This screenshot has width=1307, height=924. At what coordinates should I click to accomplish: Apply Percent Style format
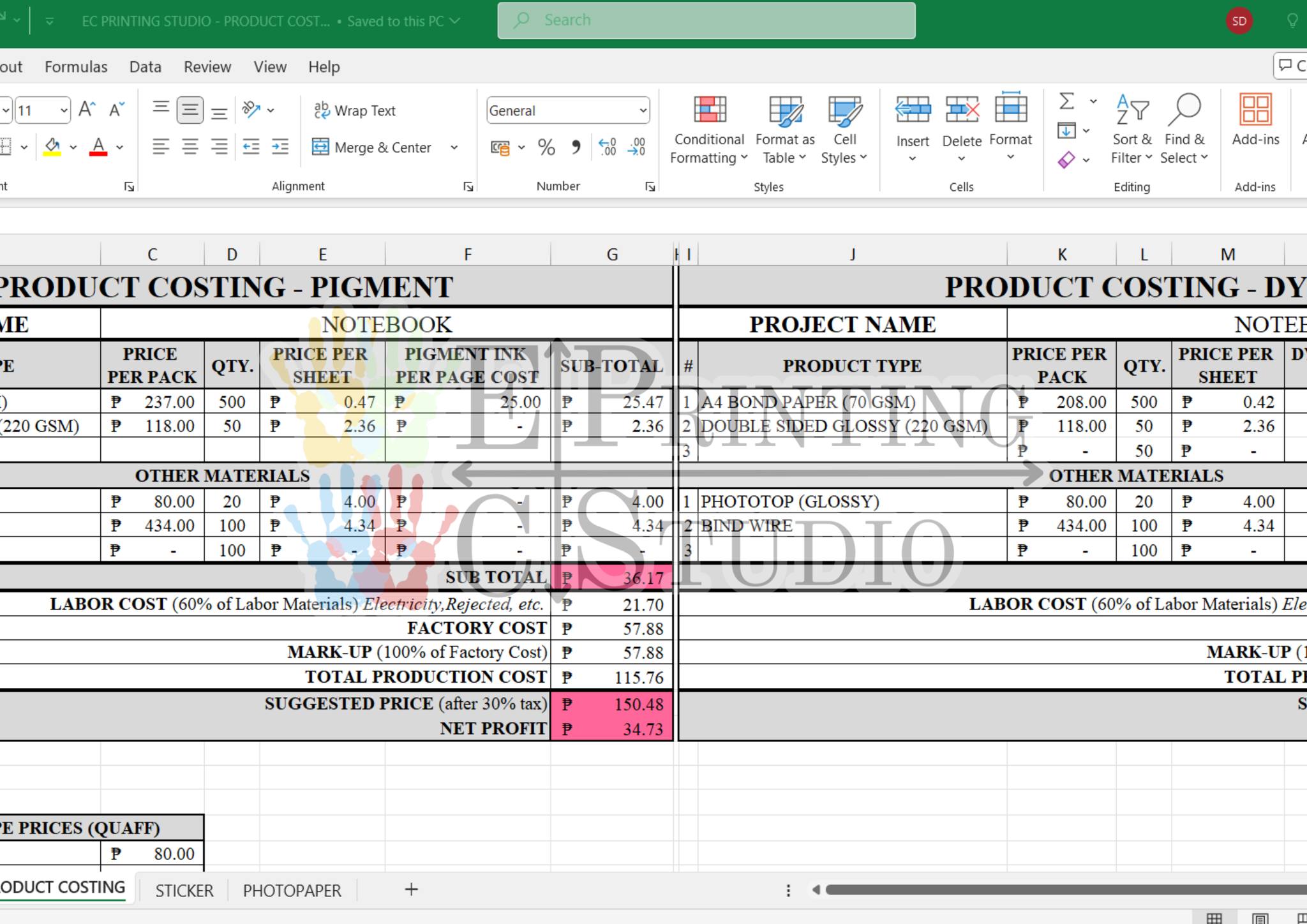tap(546, 147)
